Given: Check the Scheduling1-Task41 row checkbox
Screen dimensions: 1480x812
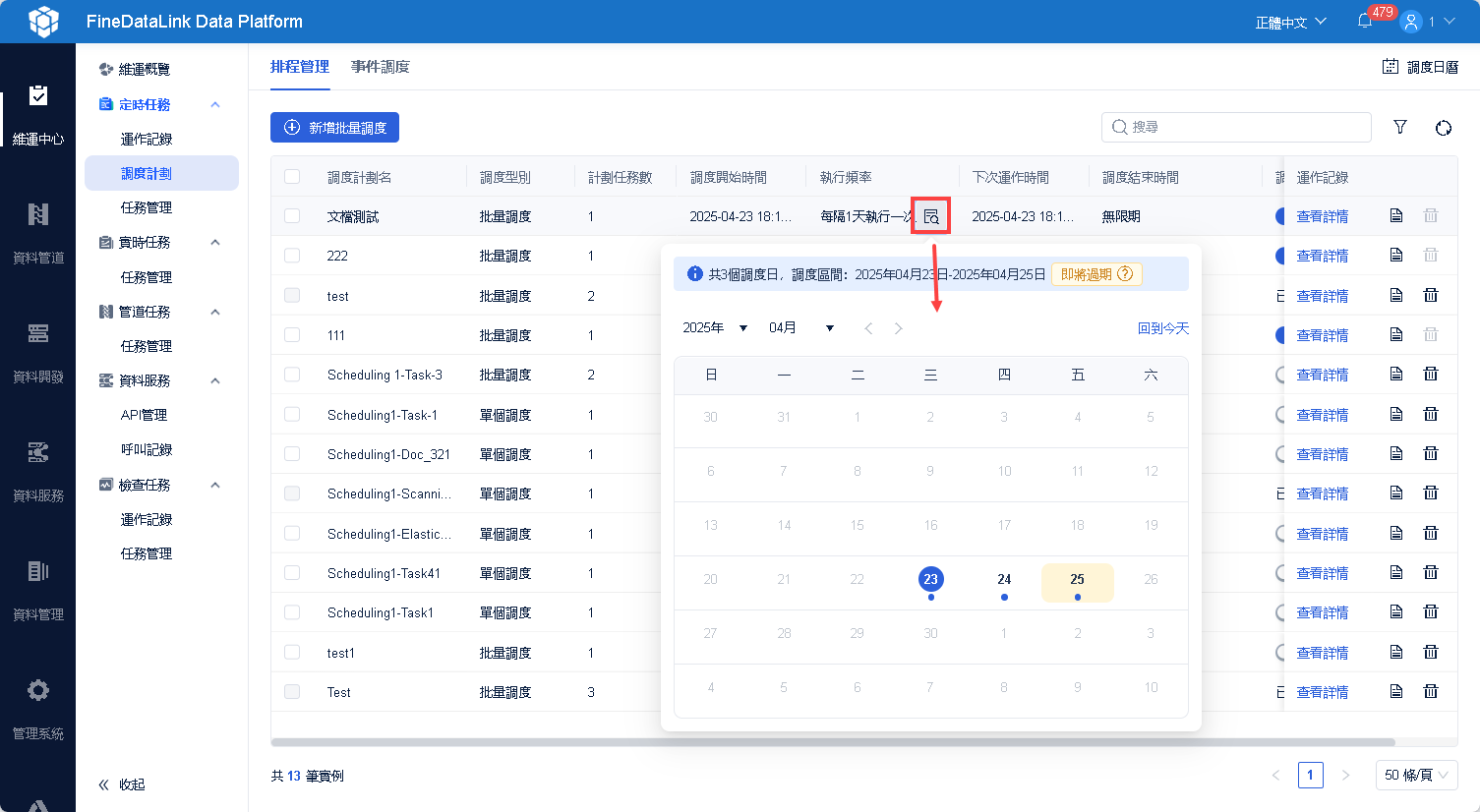Looking at the screenshot, I should tap(292, 573).
